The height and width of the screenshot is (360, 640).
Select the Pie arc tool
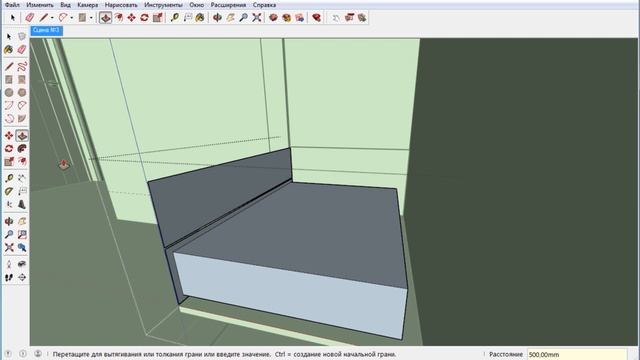[x=22, y=118]
